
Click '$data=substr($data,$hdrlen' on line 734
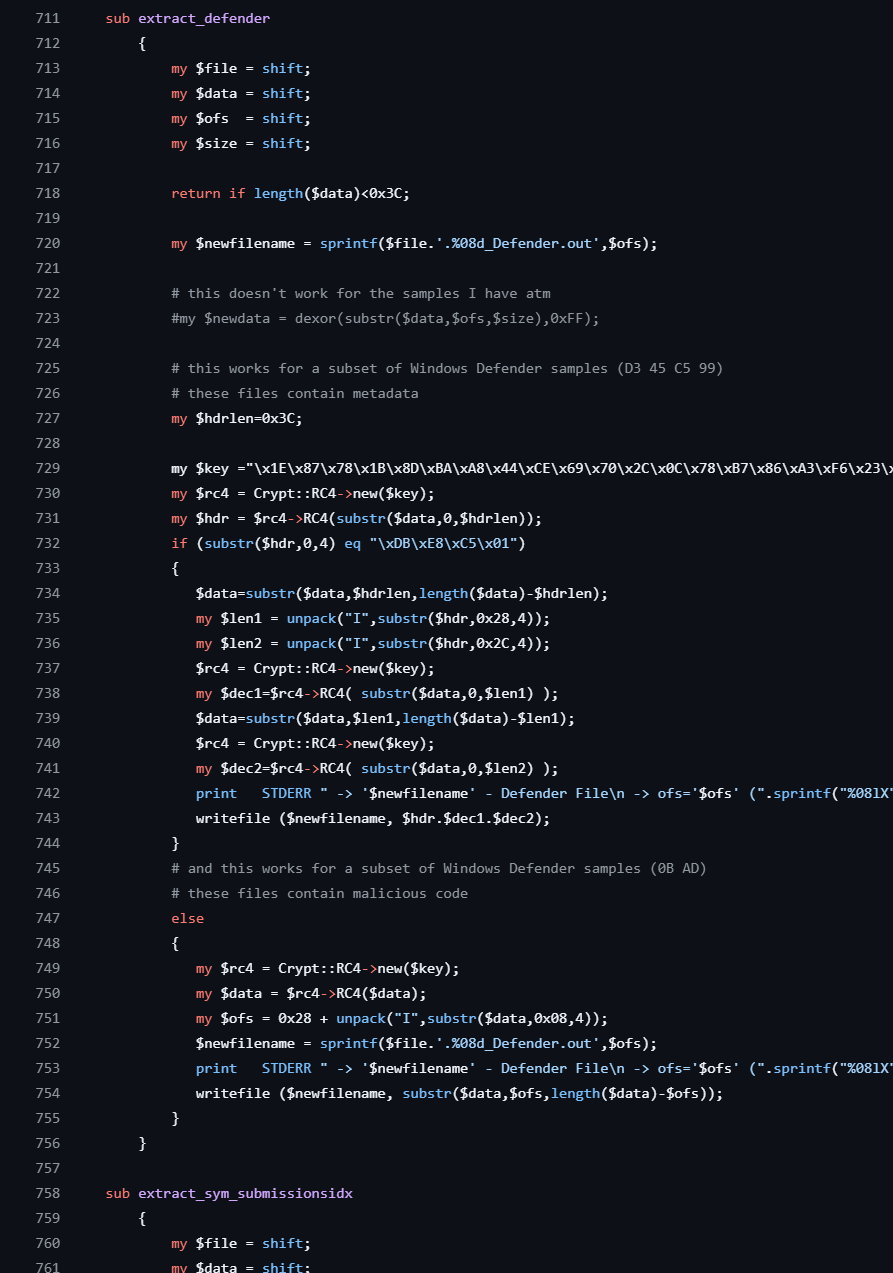coord(402,593)
